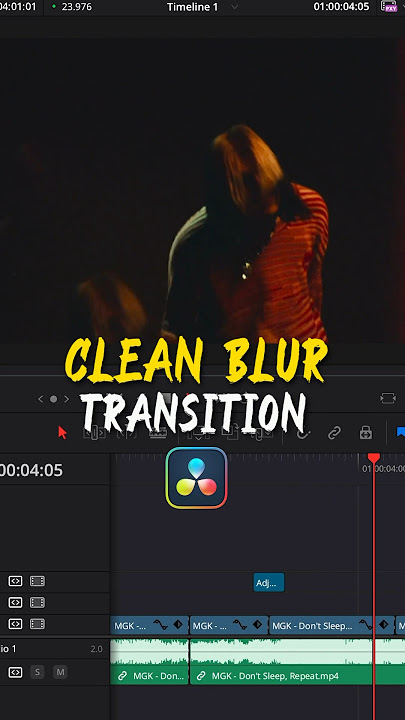The image size is (405, 720).
Task: Disable video on the MGK video track
Action: pos(38,624)
